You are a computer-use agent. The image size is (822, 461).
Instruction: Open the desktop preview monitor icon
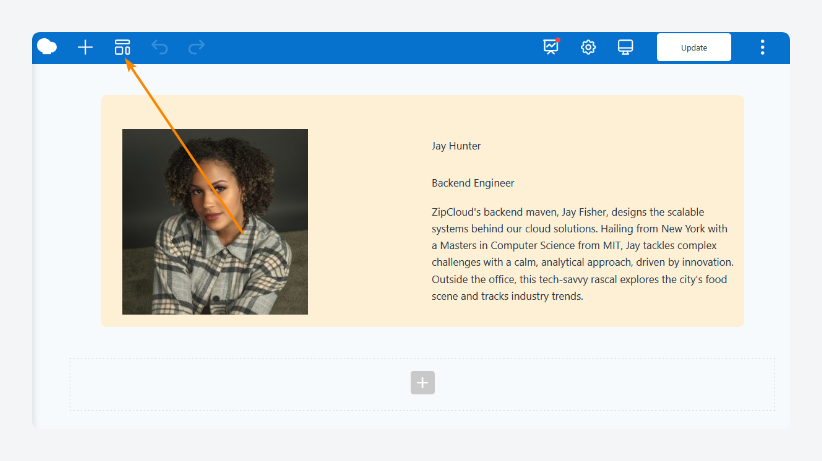coord(625,47)
